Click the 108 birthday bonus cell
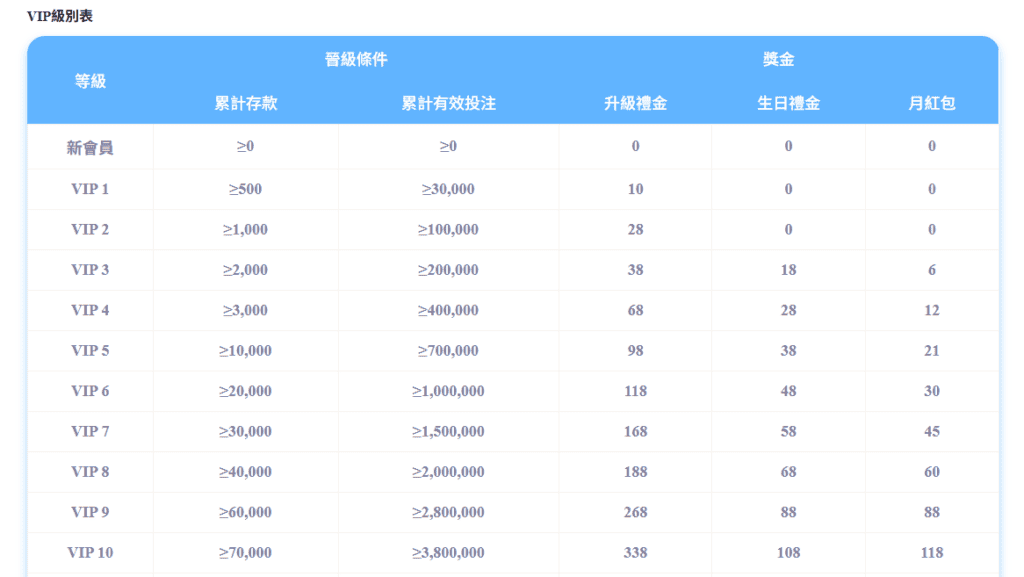Screen dimensions: 1024x577 tap(788, 552)
